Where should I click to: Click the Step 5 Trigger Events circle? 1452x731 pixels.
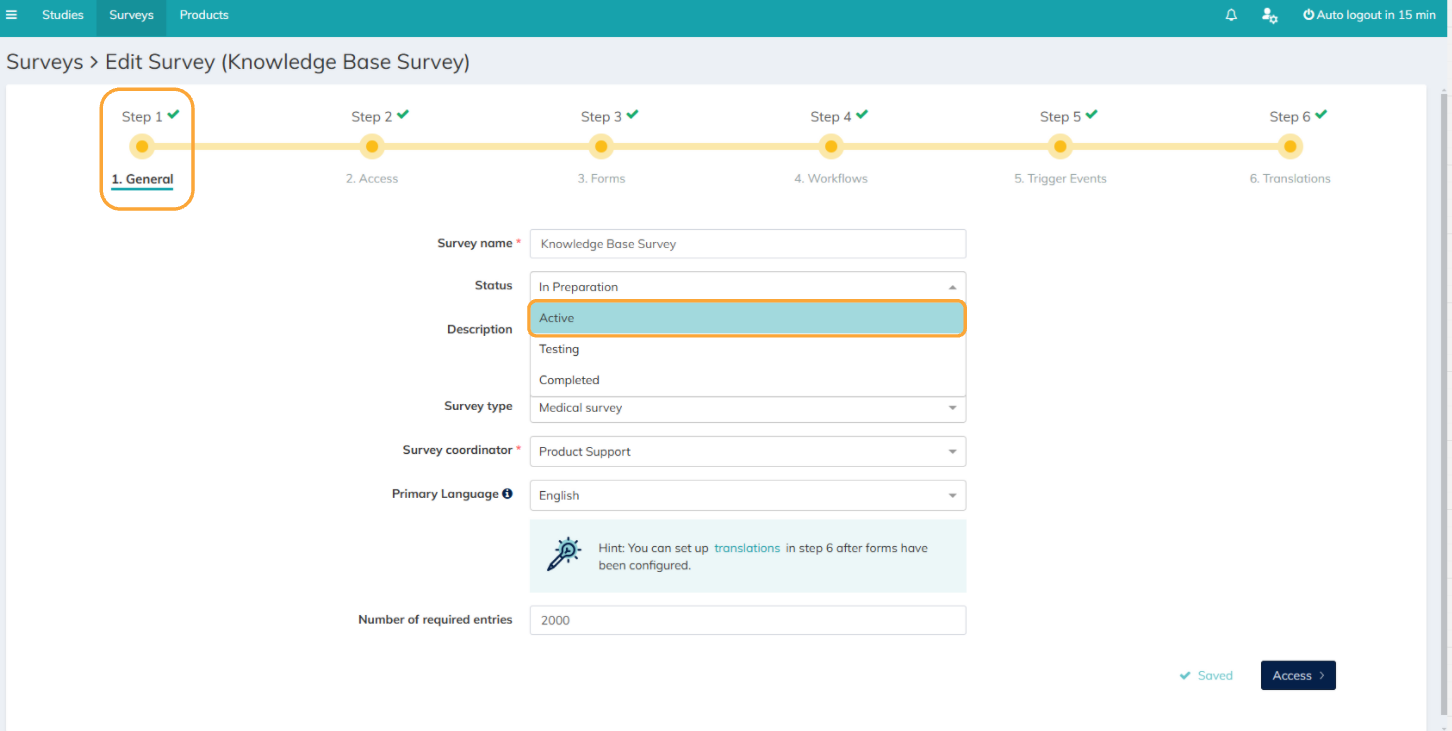(x=1060, y=147)
